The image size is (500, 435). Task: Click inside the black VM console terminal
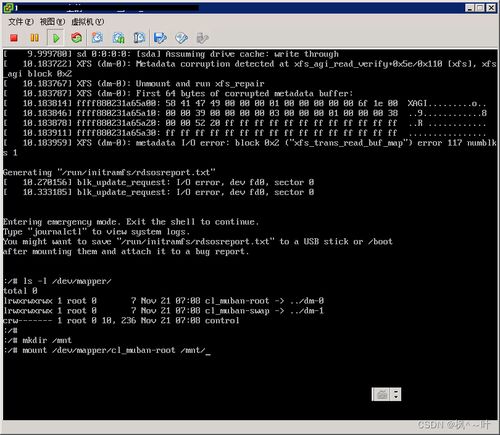click(250, 234)
